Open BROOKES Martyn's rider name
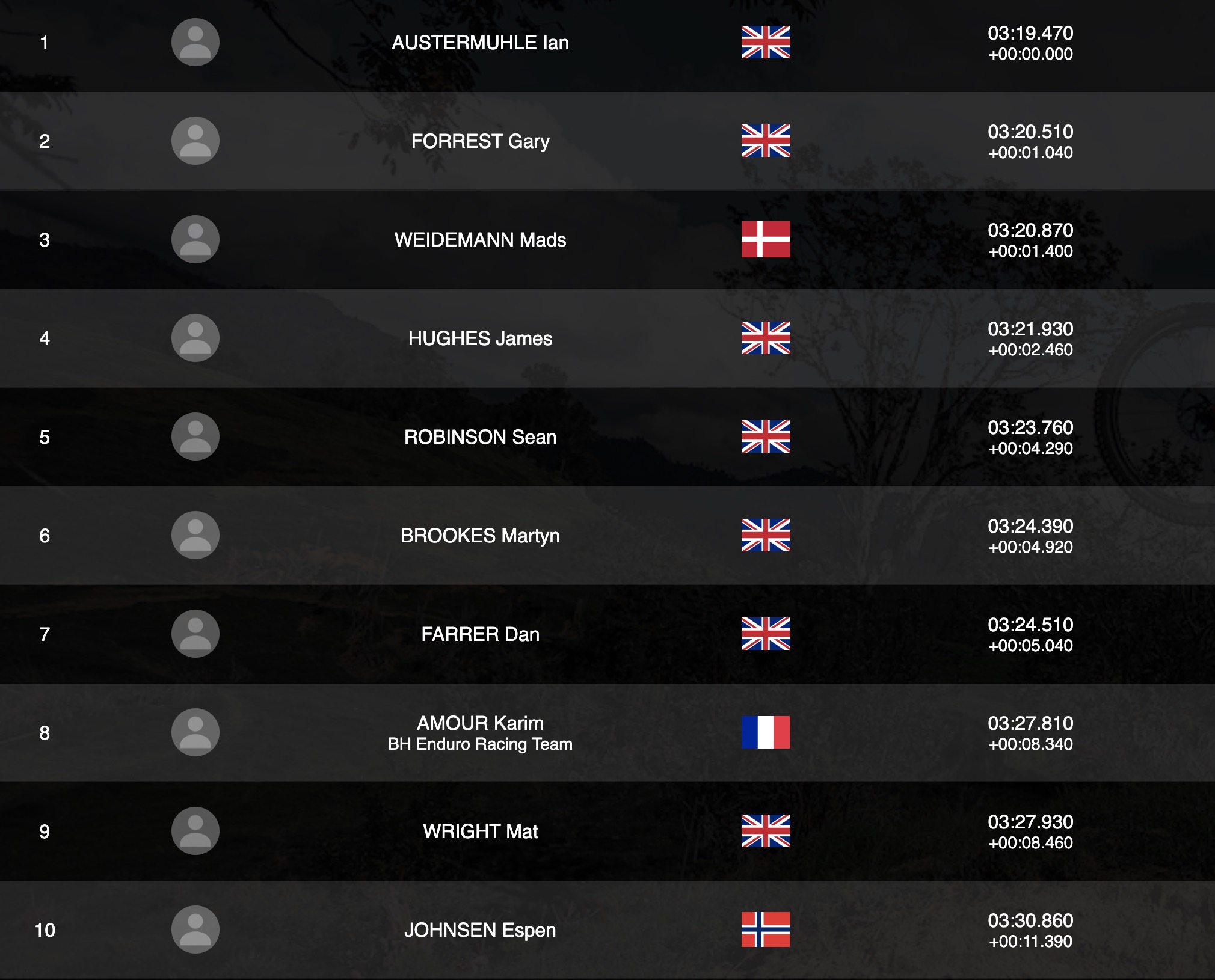The height and width of the screenshot is (980, 1215). coord(480,536)
